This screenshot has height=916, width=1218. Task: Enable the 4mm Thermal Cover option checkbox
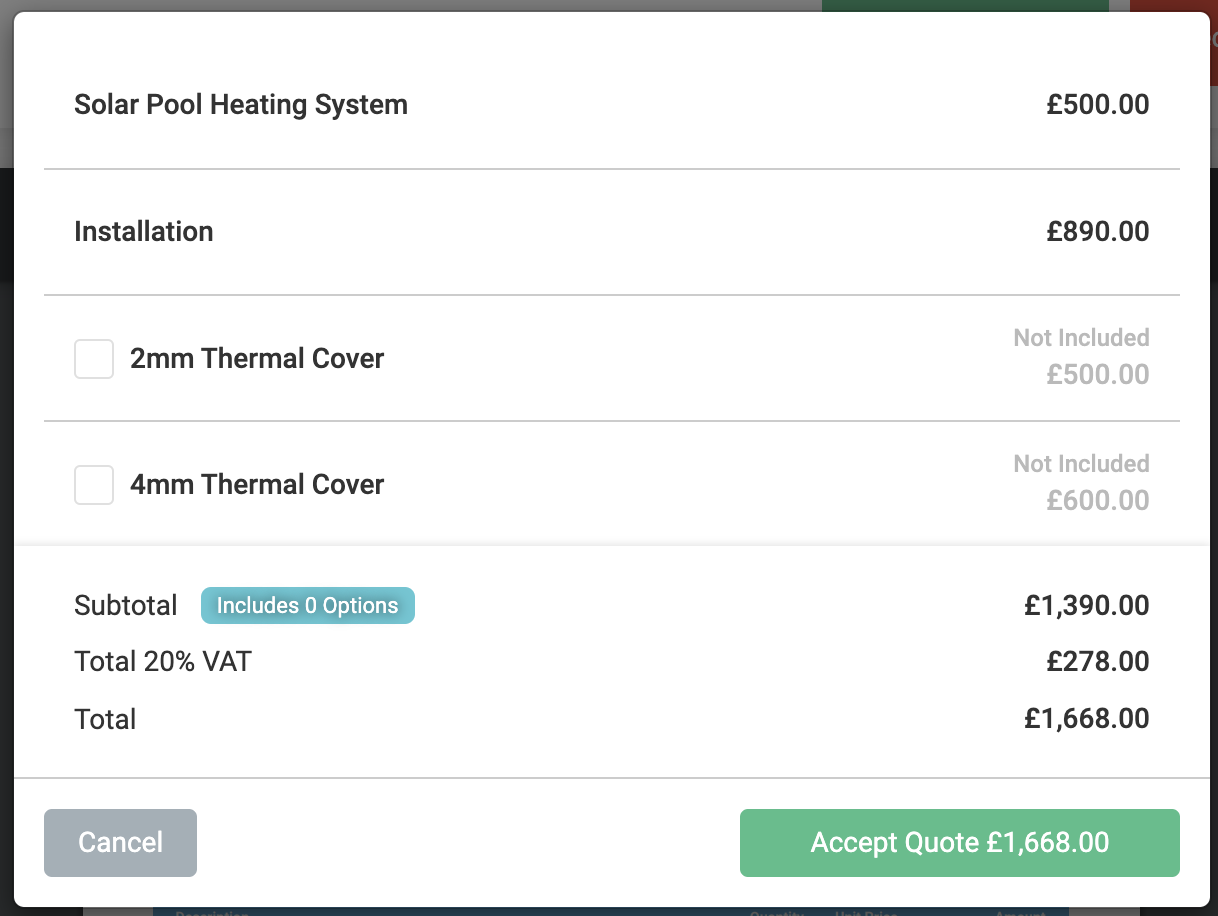click(94, 485)
